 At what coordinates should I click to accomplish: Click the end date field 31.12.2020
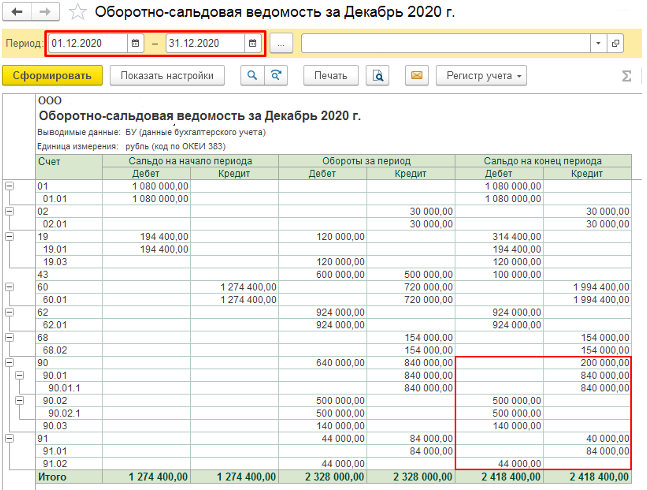tap(205, 43)
